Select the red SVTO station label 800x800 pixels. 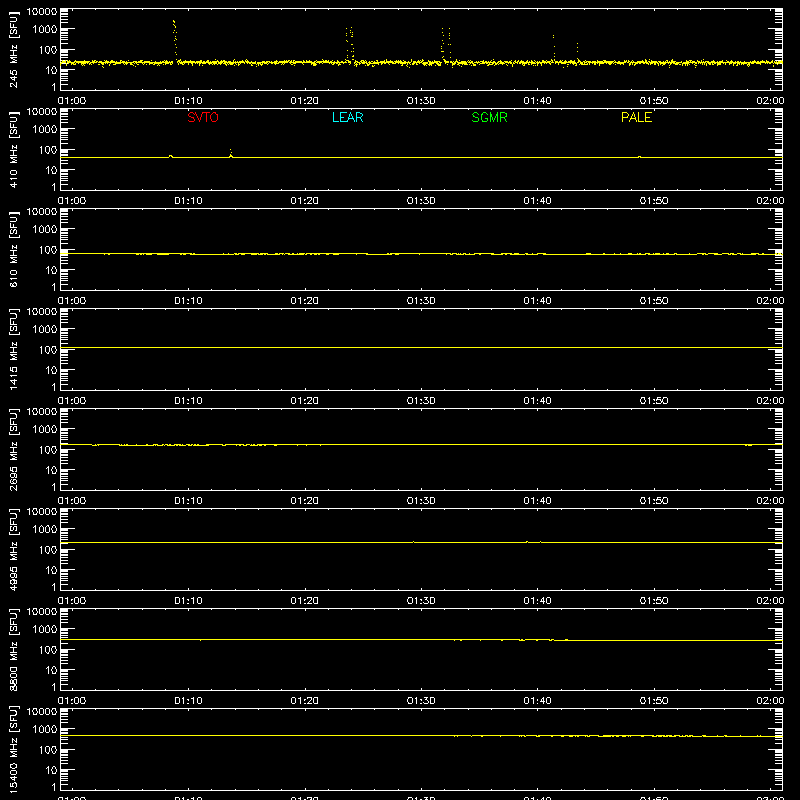pyautogui.click(x=203, y=117)
